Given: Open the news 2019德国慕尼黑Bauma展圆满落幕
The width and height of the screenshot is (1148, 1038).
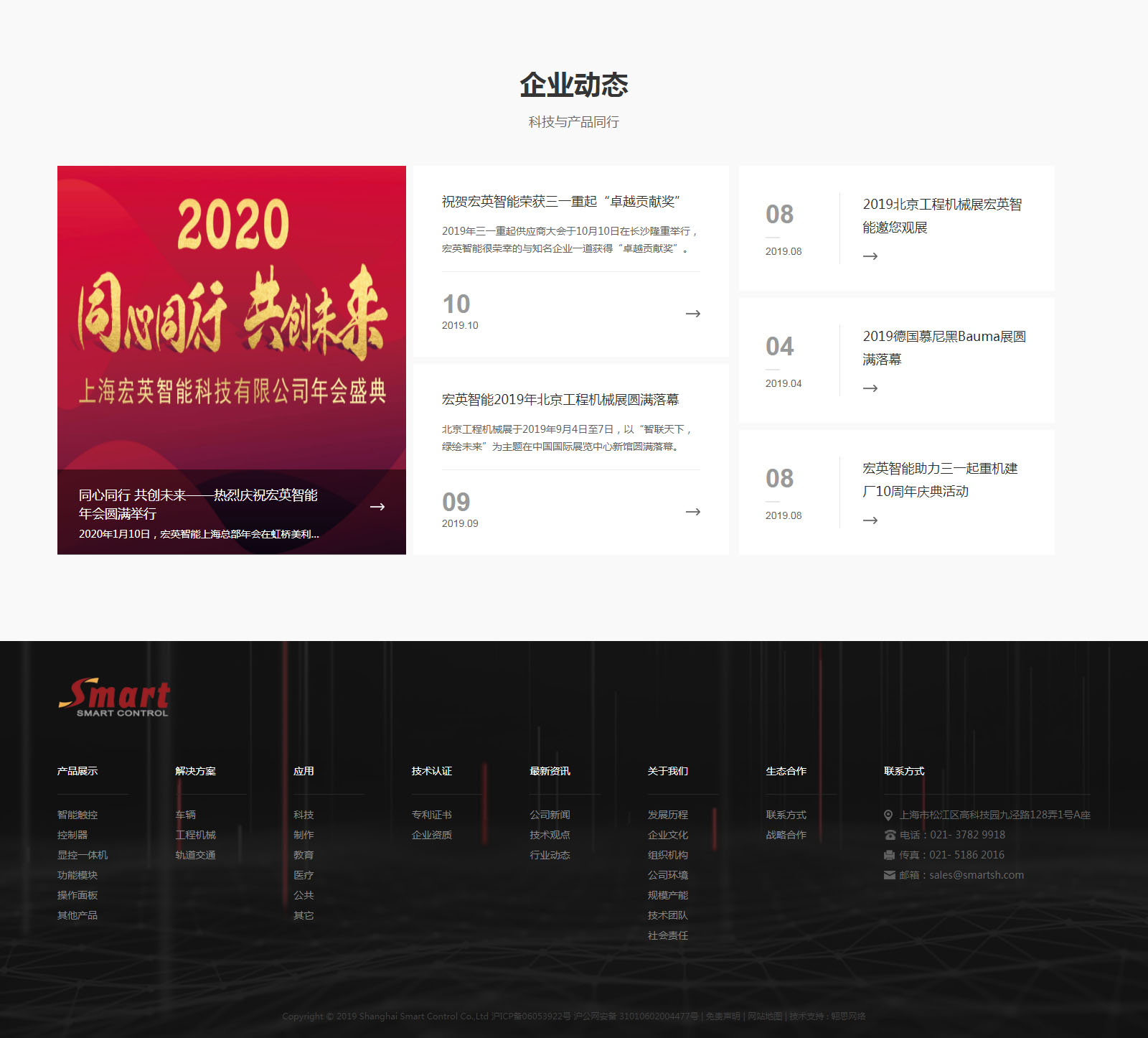Looking at the screenshot, I should coord(944,347).
